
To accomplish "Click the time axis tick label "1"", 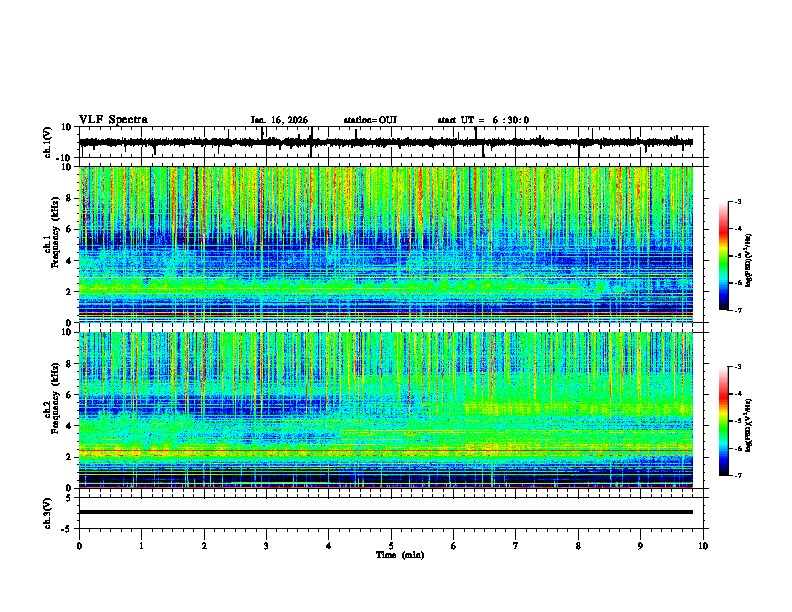I will (141, 545).
